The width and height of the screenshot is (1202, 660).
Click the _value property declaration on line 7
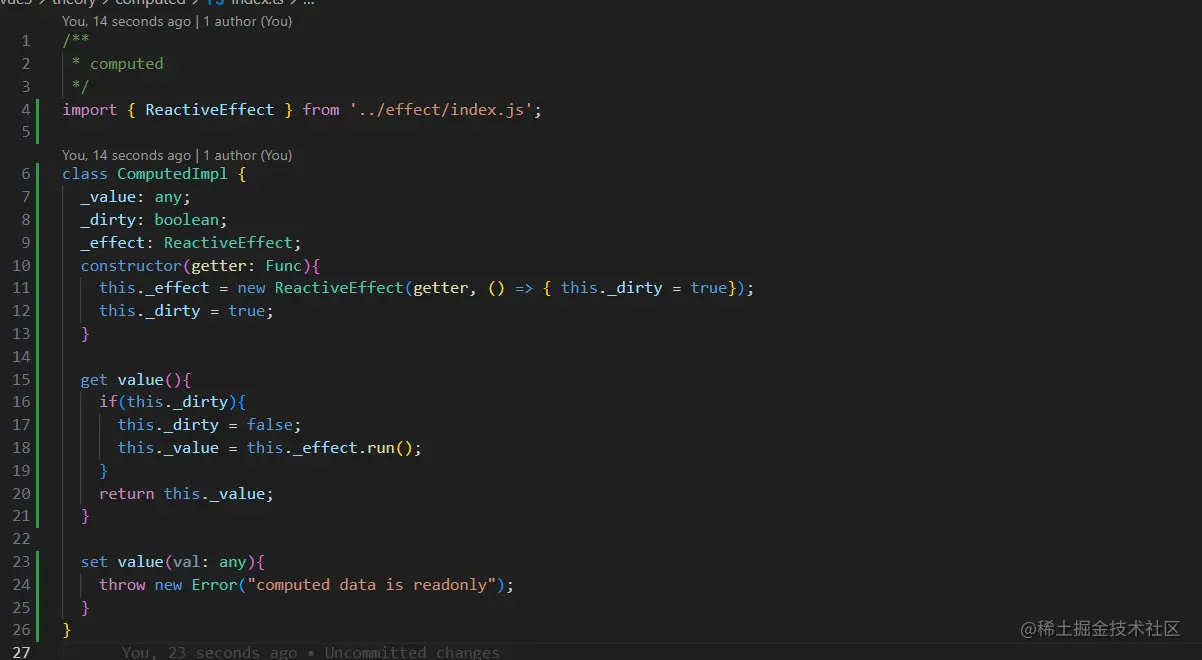[110, 197]
